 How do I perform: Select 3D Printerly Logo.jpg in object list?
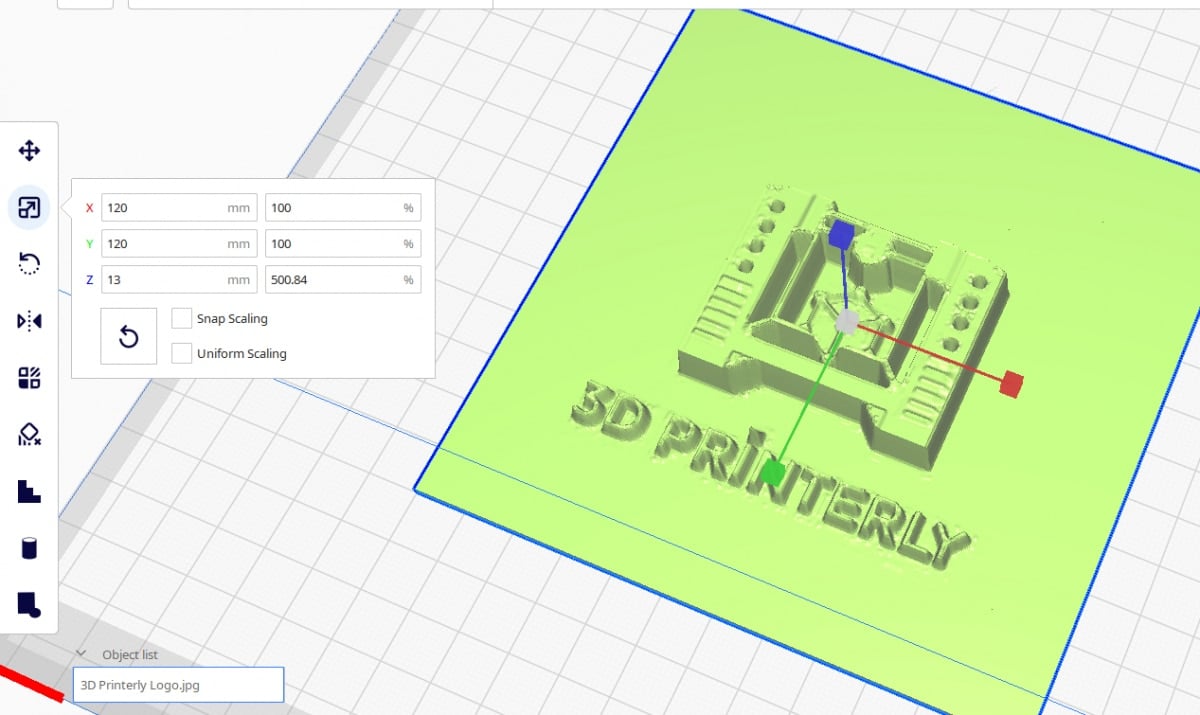tap(179, 685)
